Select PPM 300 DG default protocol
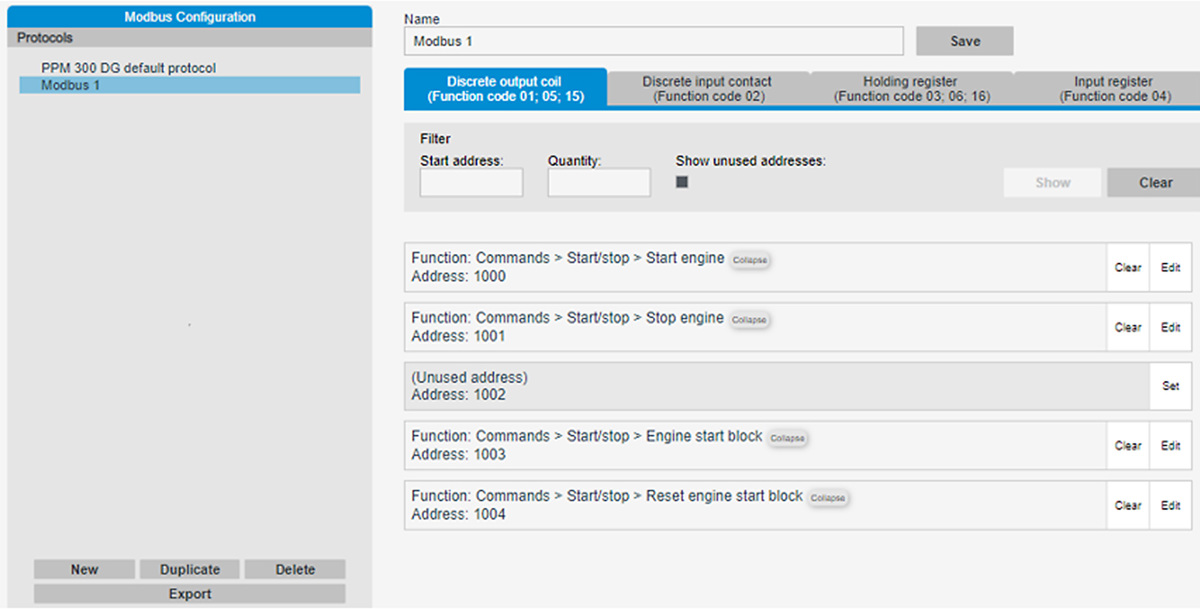Image resolution: width=1200 pixels, height=609 pixels. [x=128, y=68]
